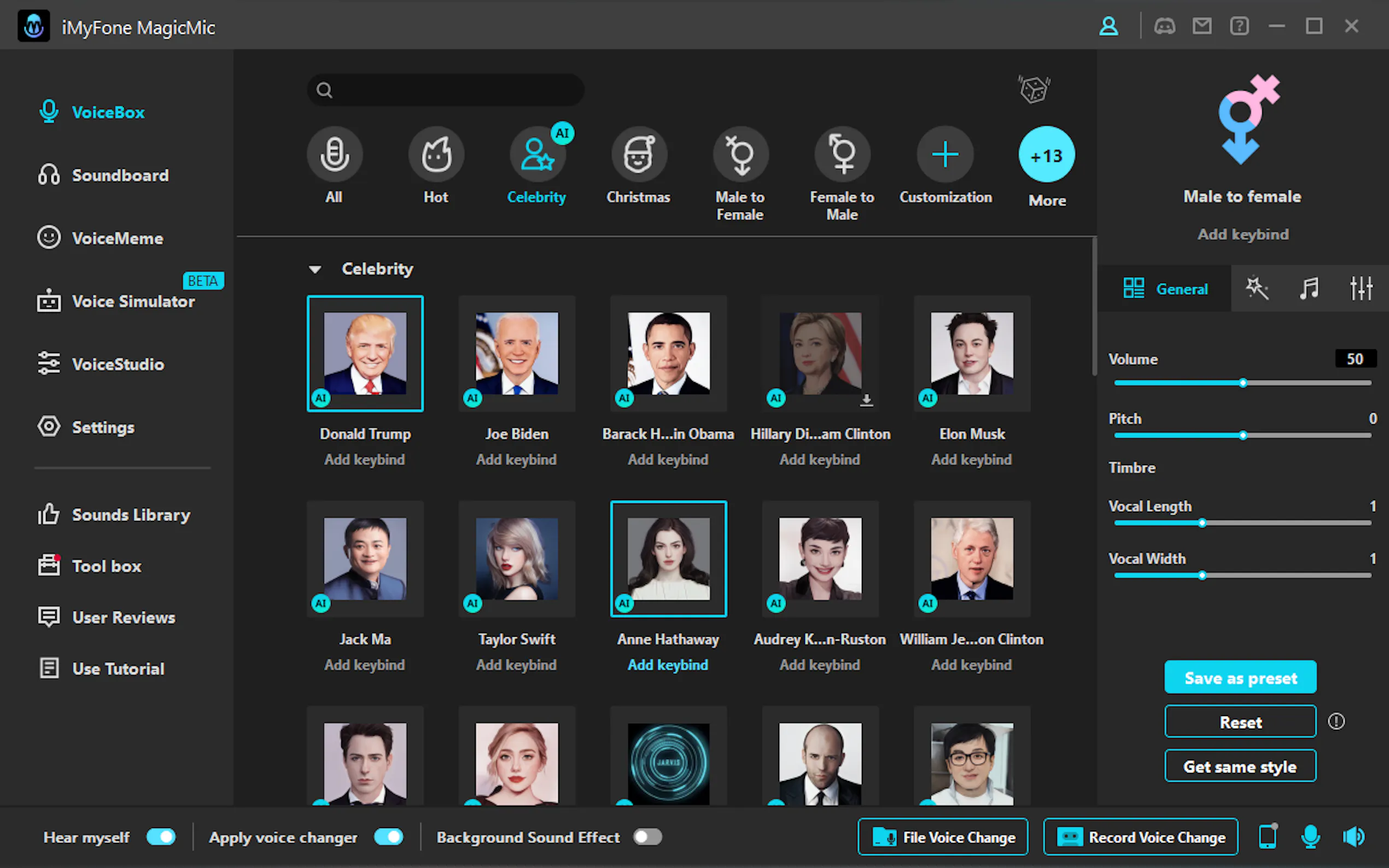Open the magic wand effects tab

[x=1256, y=288]
